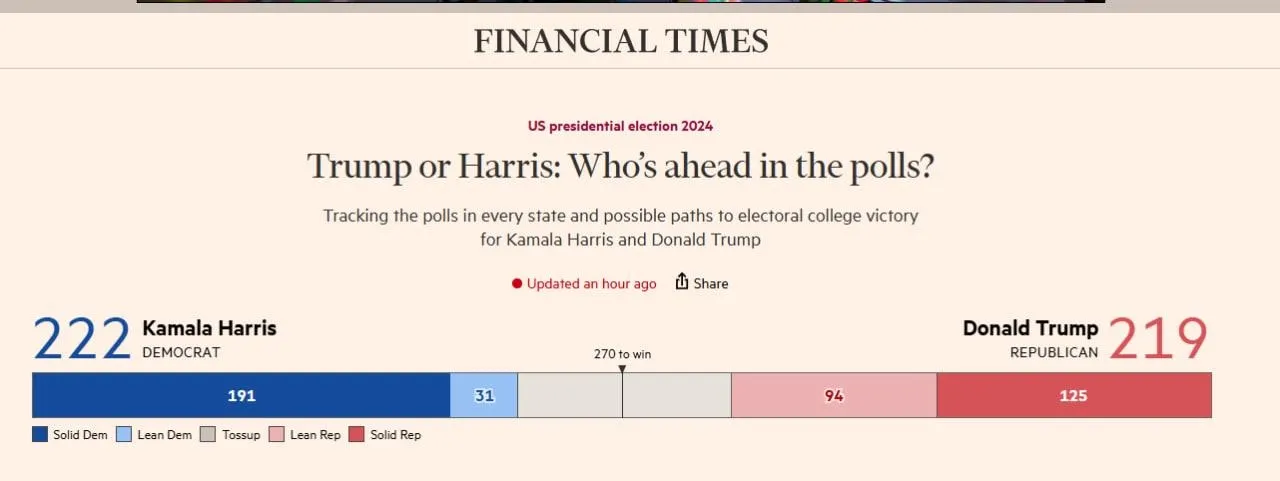Click the Solid Rep legend swatch
This screenshot has width=1280, height=481.
(356, 435)
